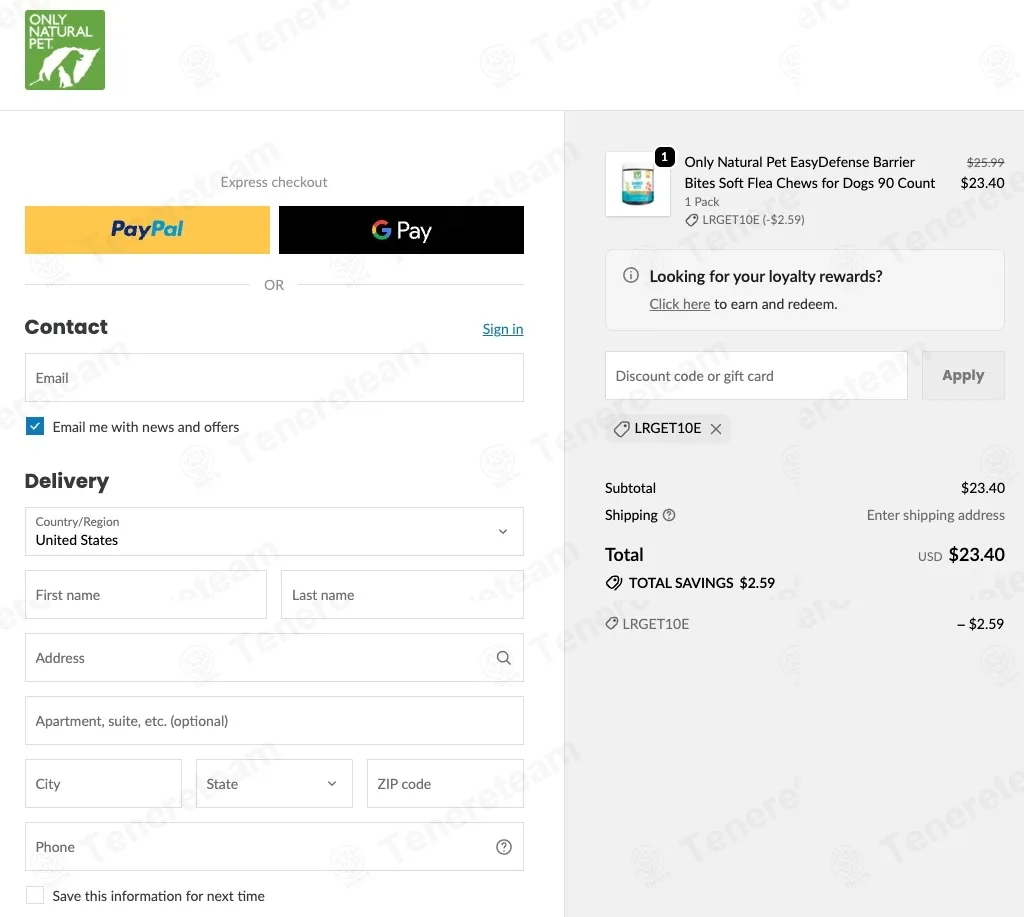Click the TOTAL SAVINGS $2.59 text
Image resolution: width=1024 pixels, height=917 pixels.
(702, 583)
